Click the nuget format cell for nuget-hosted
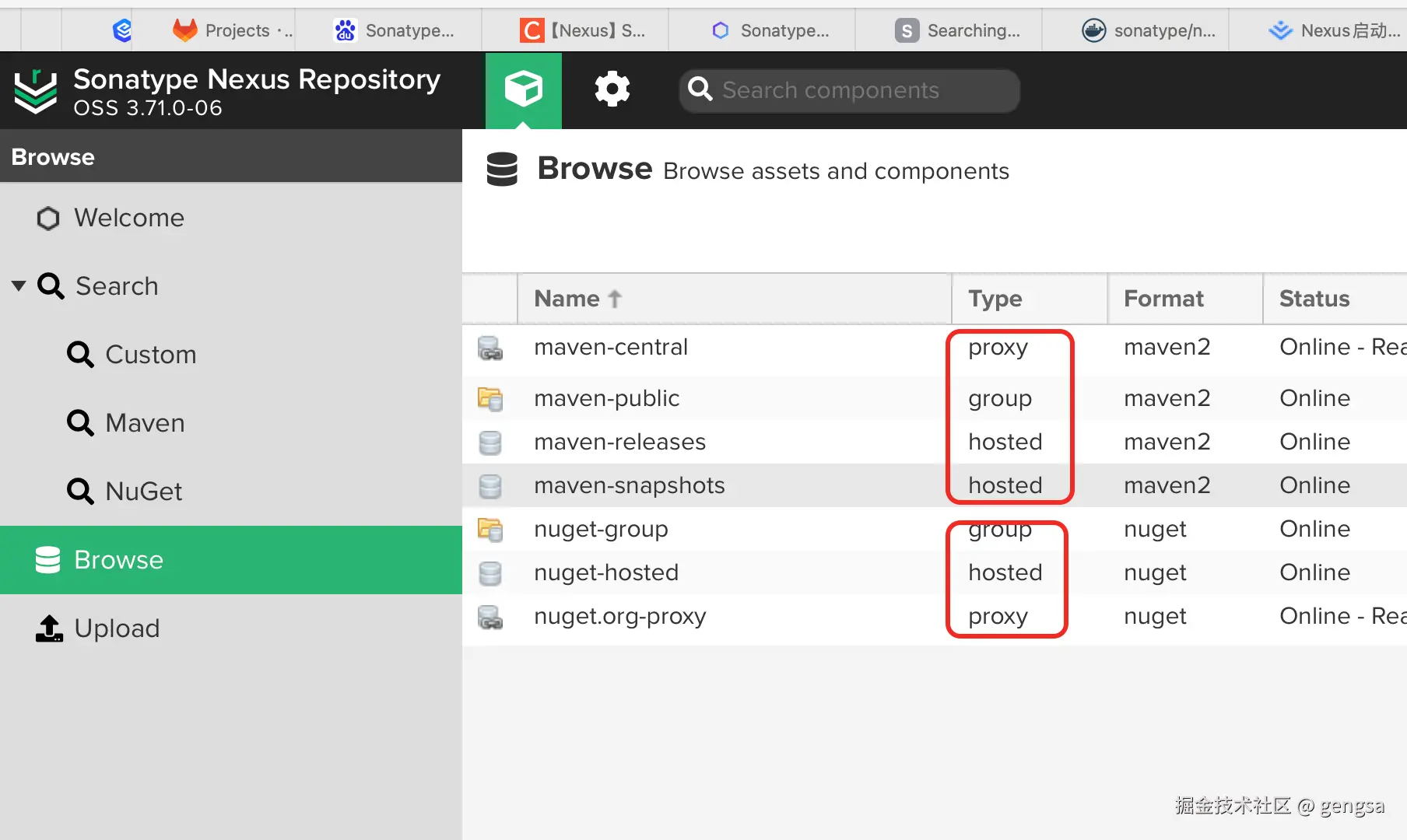 [x=1156, y=573]
